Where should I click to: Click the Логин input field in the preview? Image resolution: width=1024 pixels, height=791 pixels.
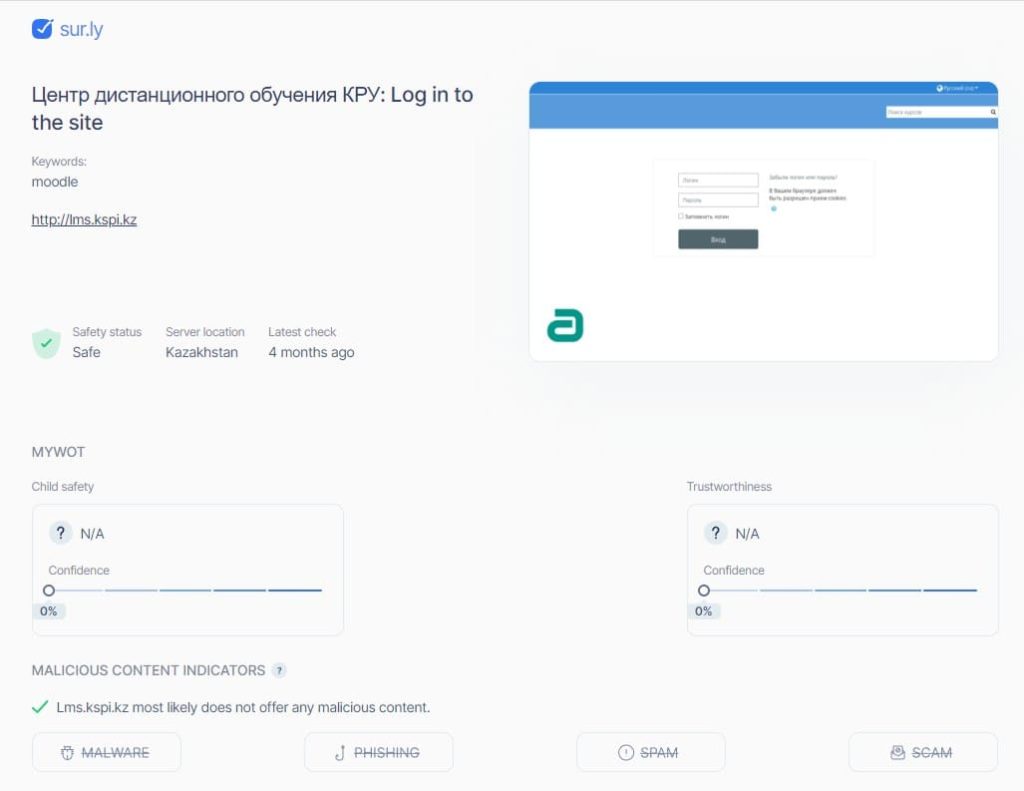[x=718, y=180]
